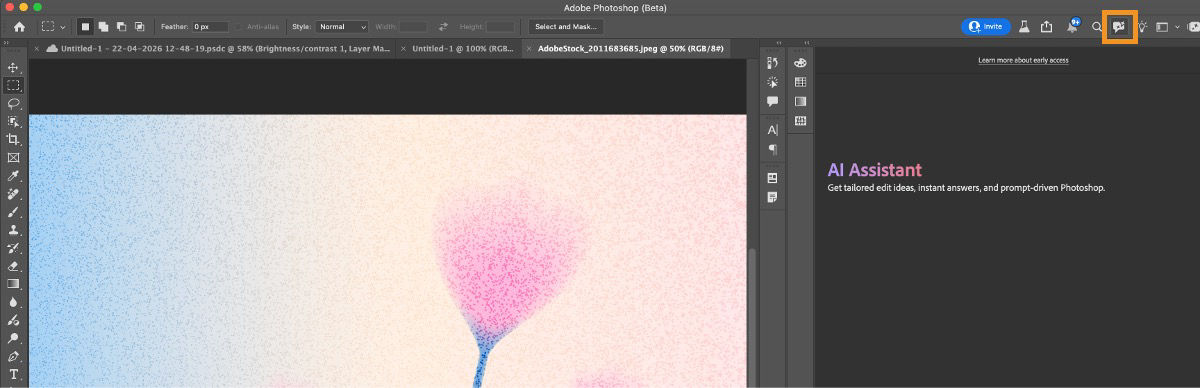This screenshot has width=1200, height=388.
Task: Select the Brush tool
Action: pos(14,212)
